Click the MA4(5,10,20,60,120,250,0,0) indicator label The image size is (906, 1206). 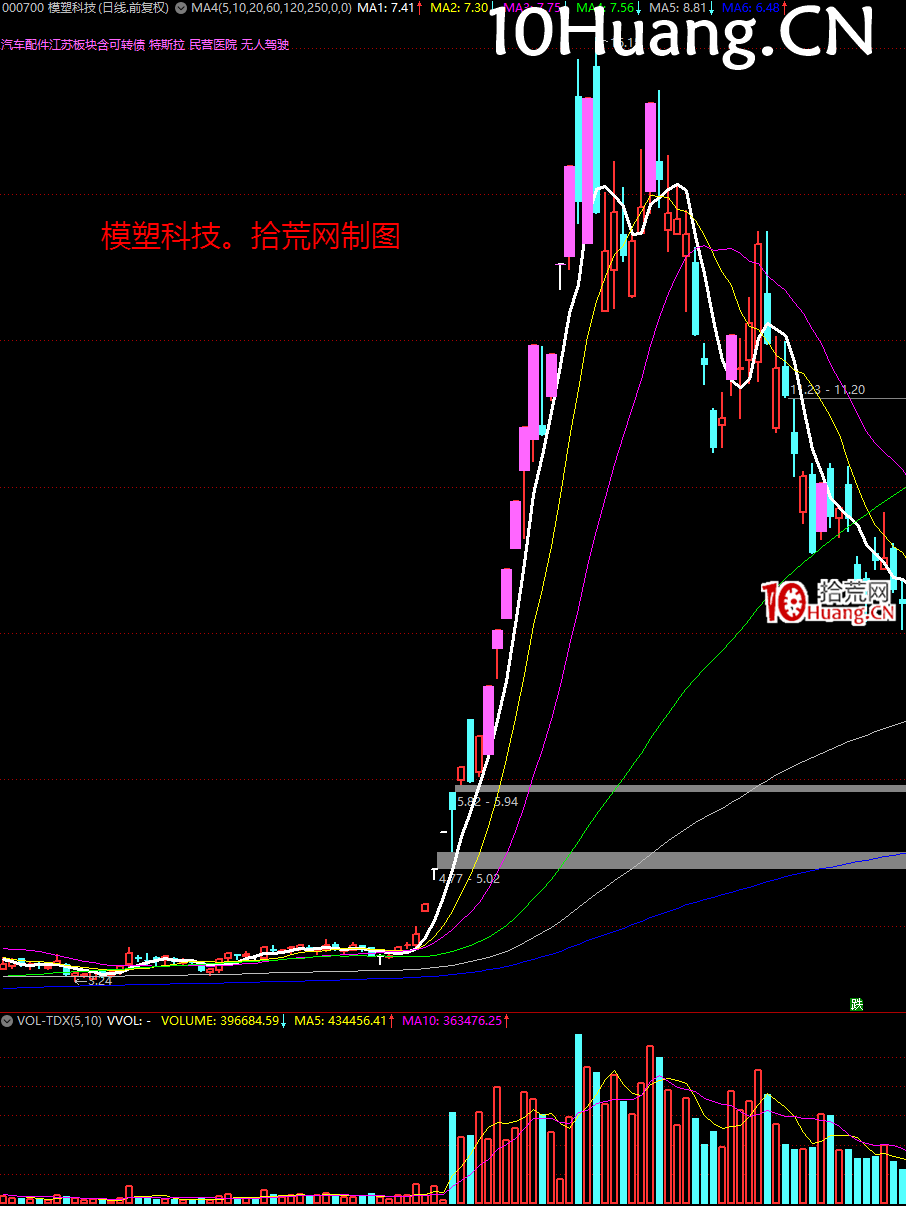click(271, 8)
